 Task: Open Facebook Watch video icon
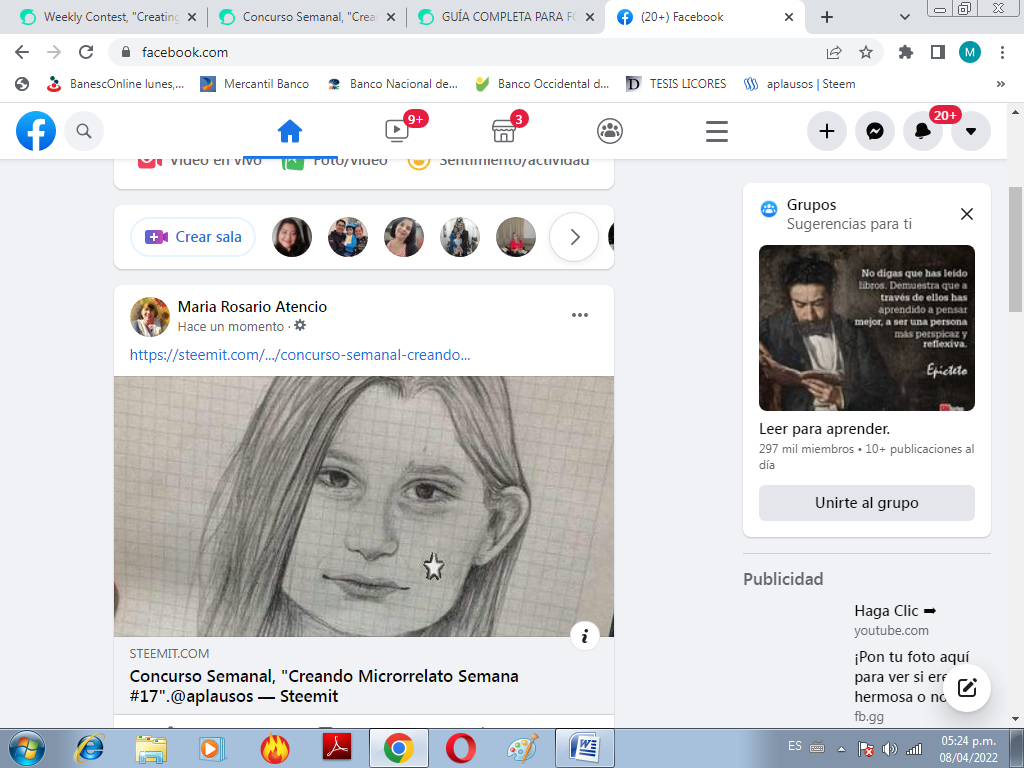click(397, 131)
